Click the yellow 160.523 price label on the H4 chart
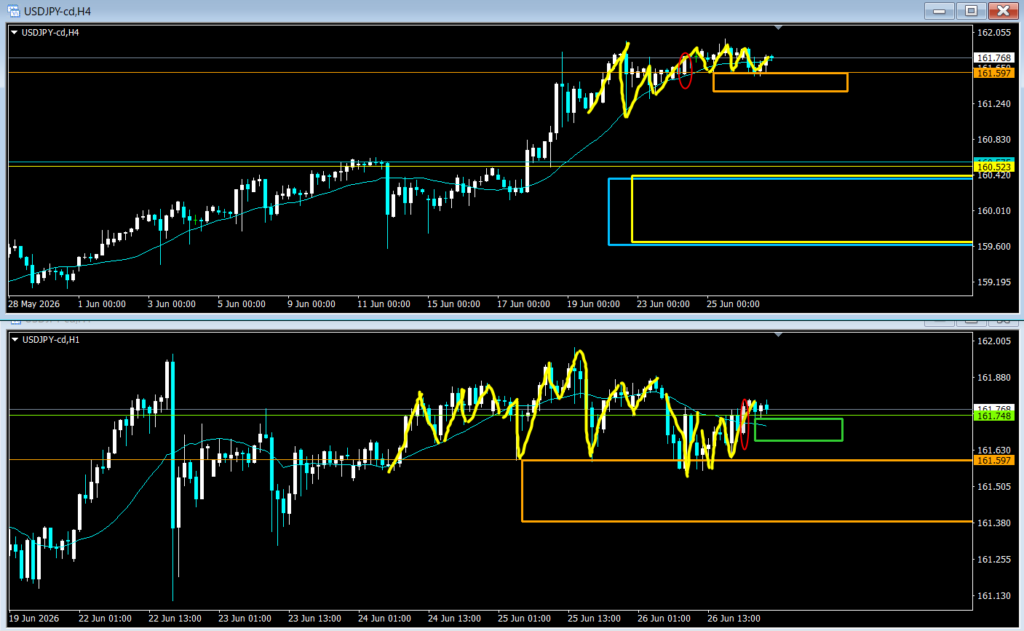This screenshot has width=1024, height=631. click(x=994, y=167)
